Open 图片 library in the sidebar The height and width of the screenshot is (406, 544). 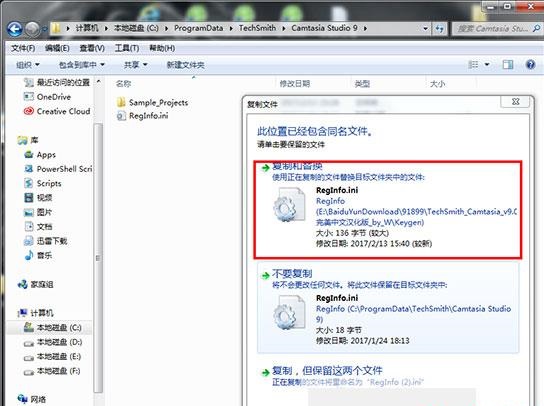(38, 212)
